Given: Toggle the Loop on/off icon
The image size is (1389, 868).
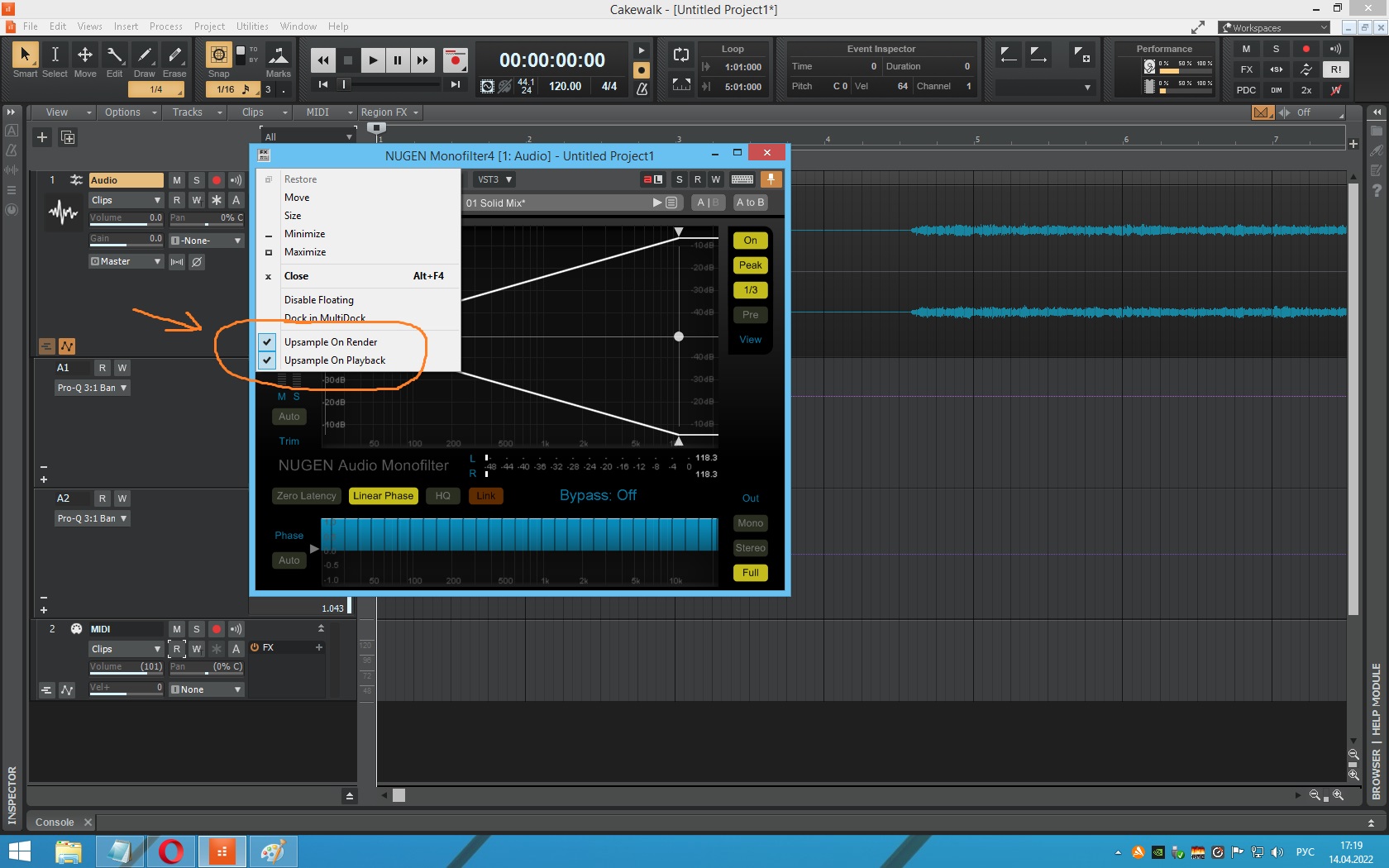Looking at the screenshot, I should pos(681,55).
